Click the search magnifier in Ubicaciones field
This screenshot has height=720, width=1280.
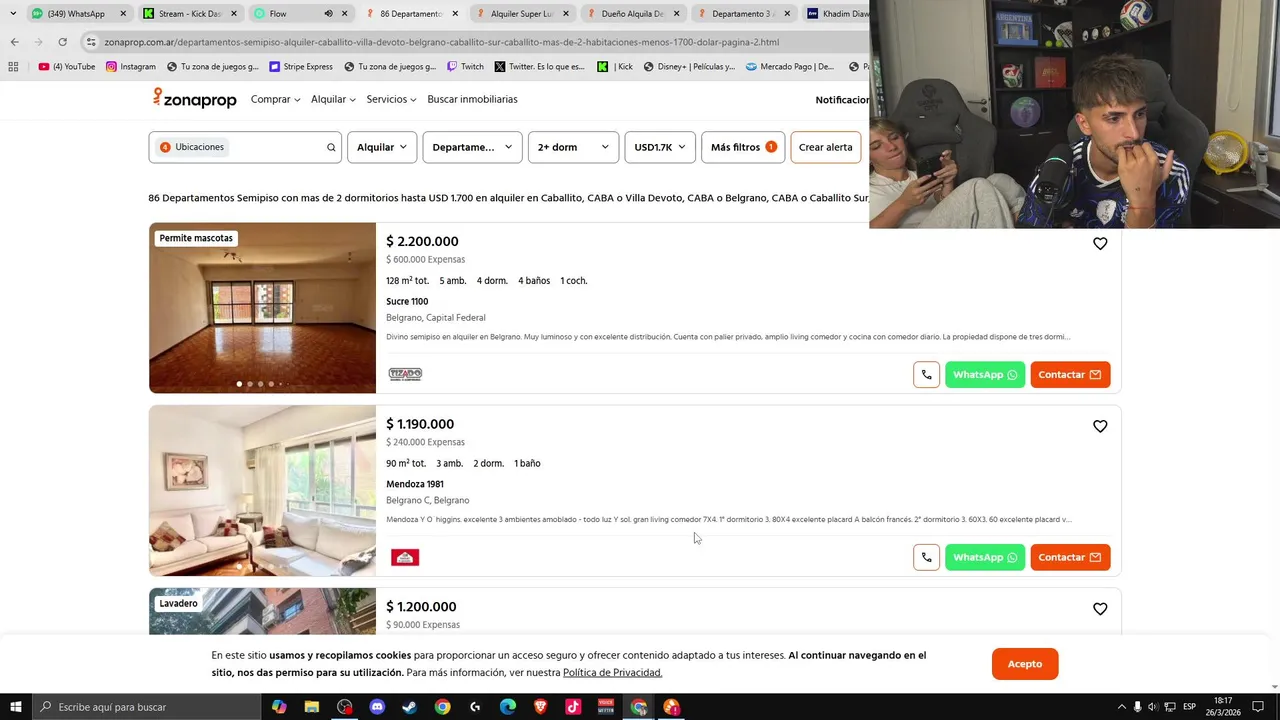point(331,147)
